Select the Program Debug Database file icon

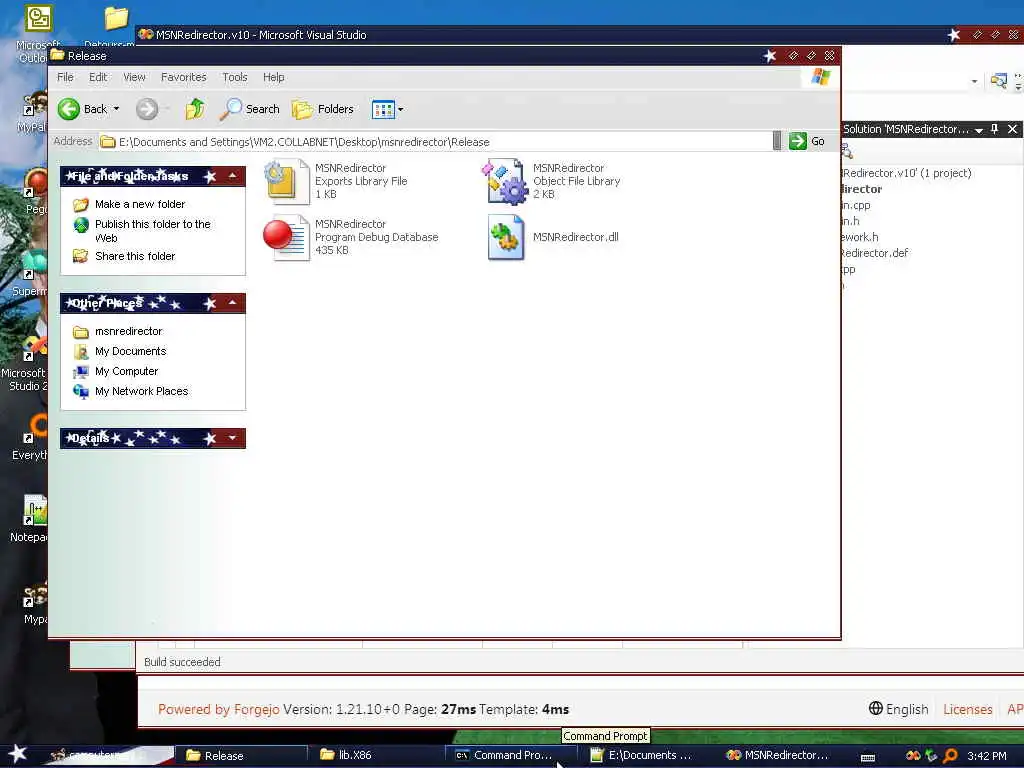point(286,237)
